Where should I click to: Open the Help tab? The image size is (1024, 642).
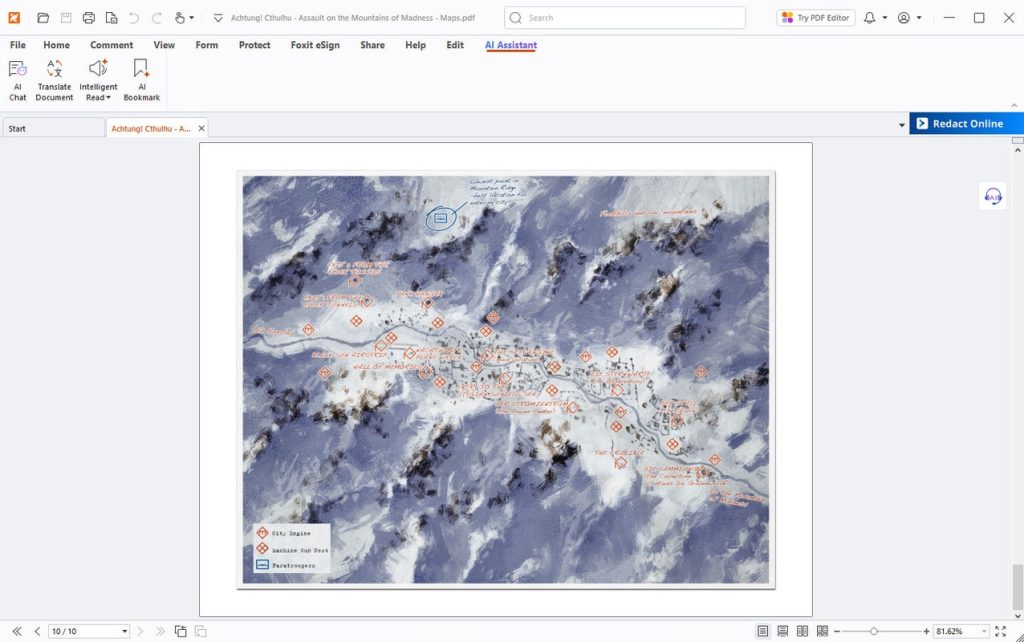415,45
